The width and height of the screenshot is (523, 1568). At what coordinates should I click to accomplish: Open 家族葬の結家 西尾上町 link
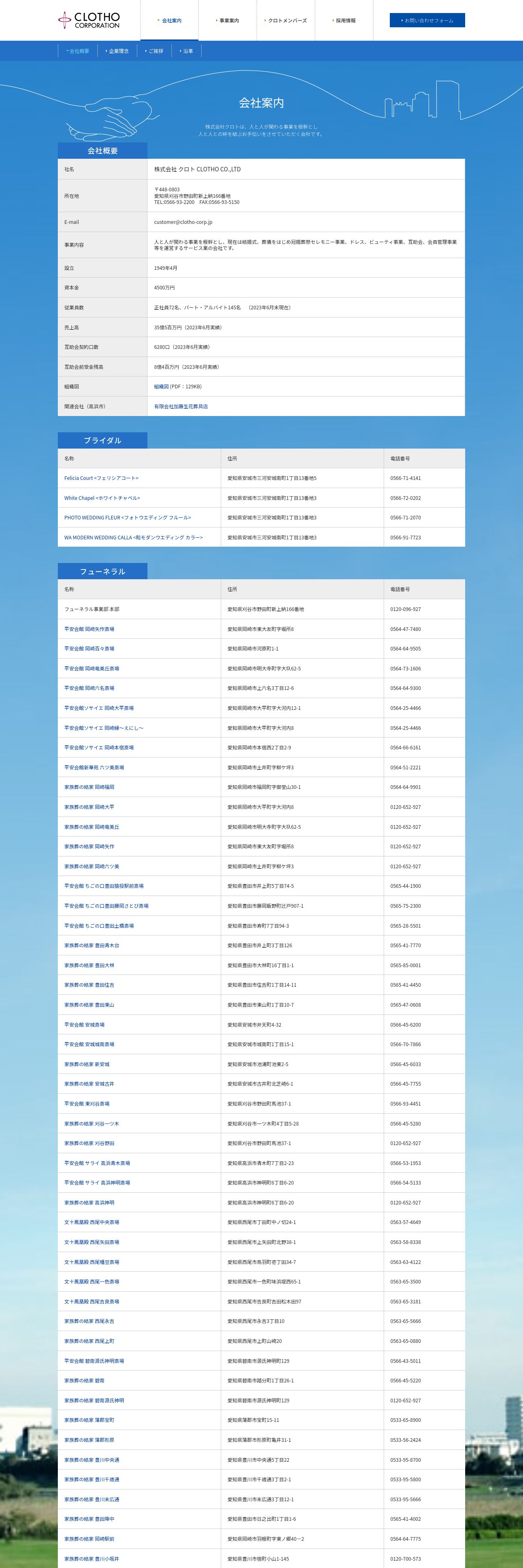pyautogui.click(x=90, y=1341)
